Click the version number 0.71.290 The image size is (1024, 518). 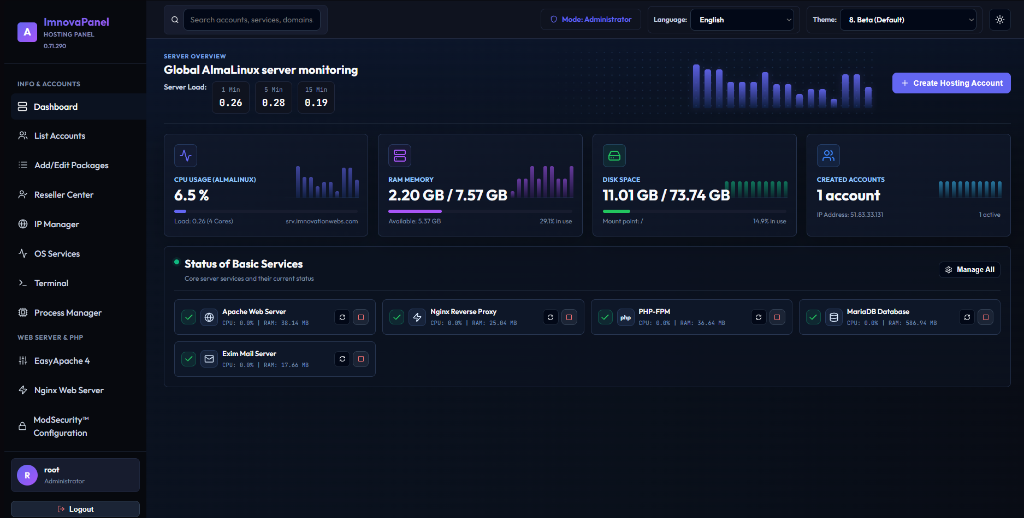coord(55,46)
